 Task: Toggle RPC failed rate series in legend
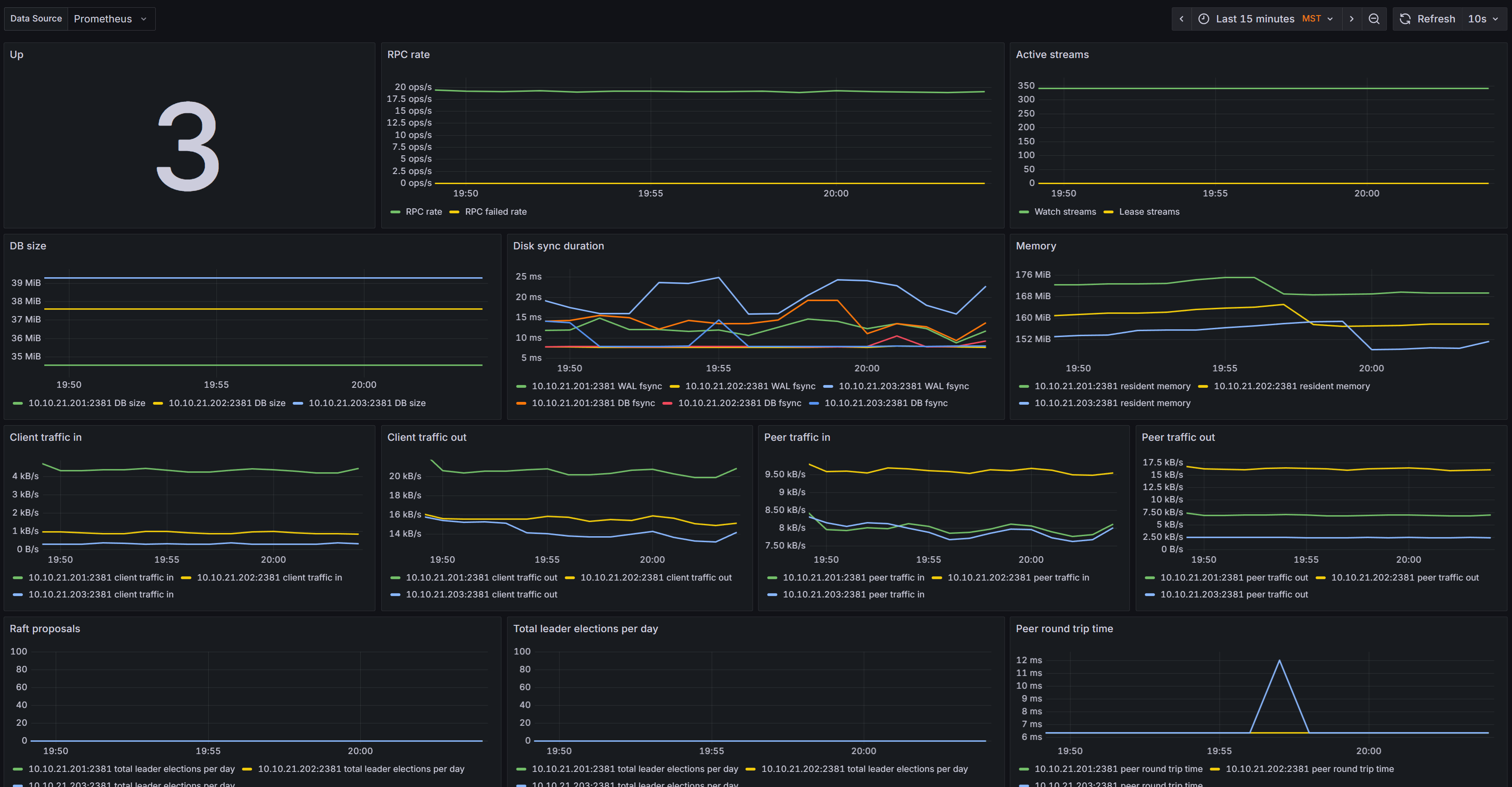click(495, 212)
